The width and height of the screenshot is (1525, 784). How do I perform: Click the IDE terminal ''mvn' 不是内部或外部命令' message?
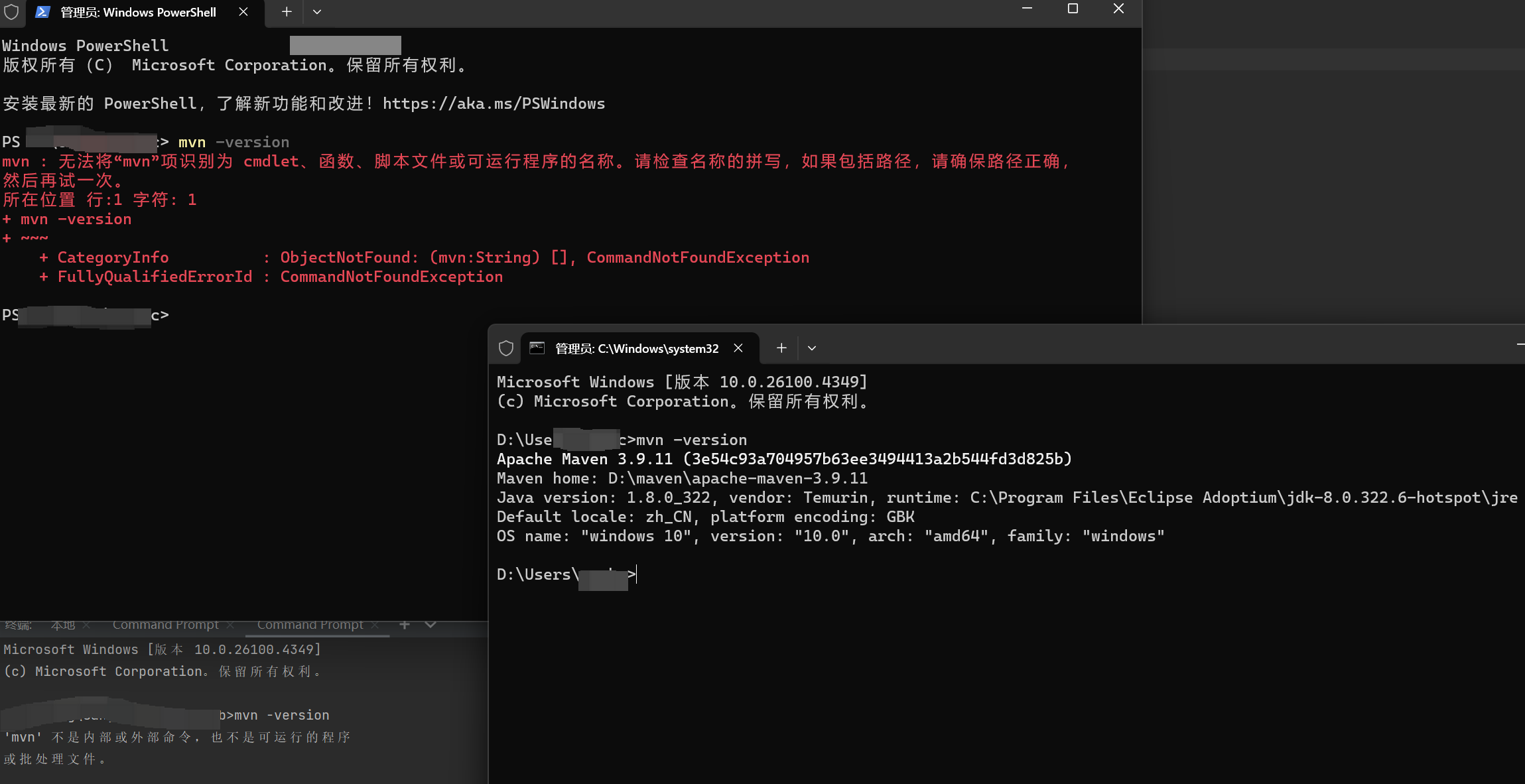177,737
